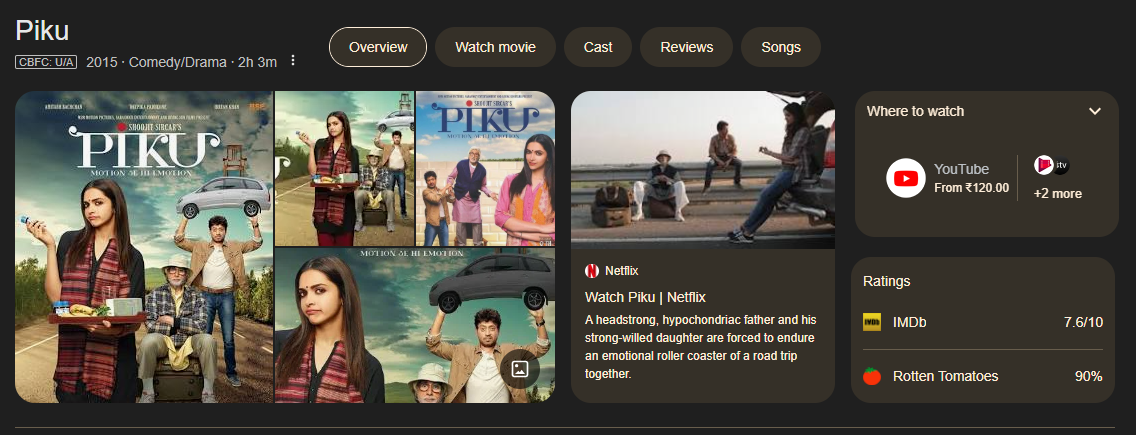This screenshot has width=1136, height=435.
Task: Open the image gallery icon on poster
Action: 519,369
